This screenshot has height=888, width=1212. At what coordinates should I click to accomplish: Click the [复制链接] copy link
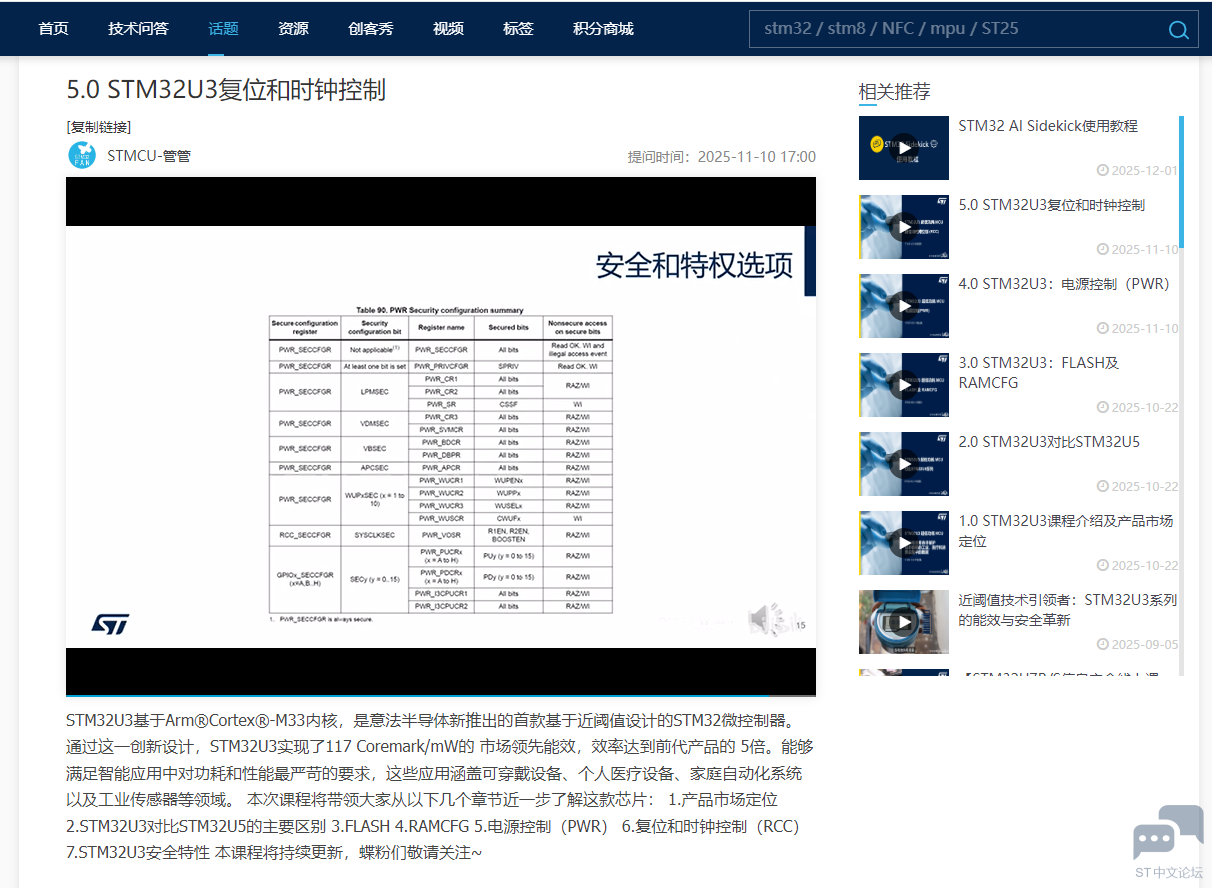pos(99,127)
